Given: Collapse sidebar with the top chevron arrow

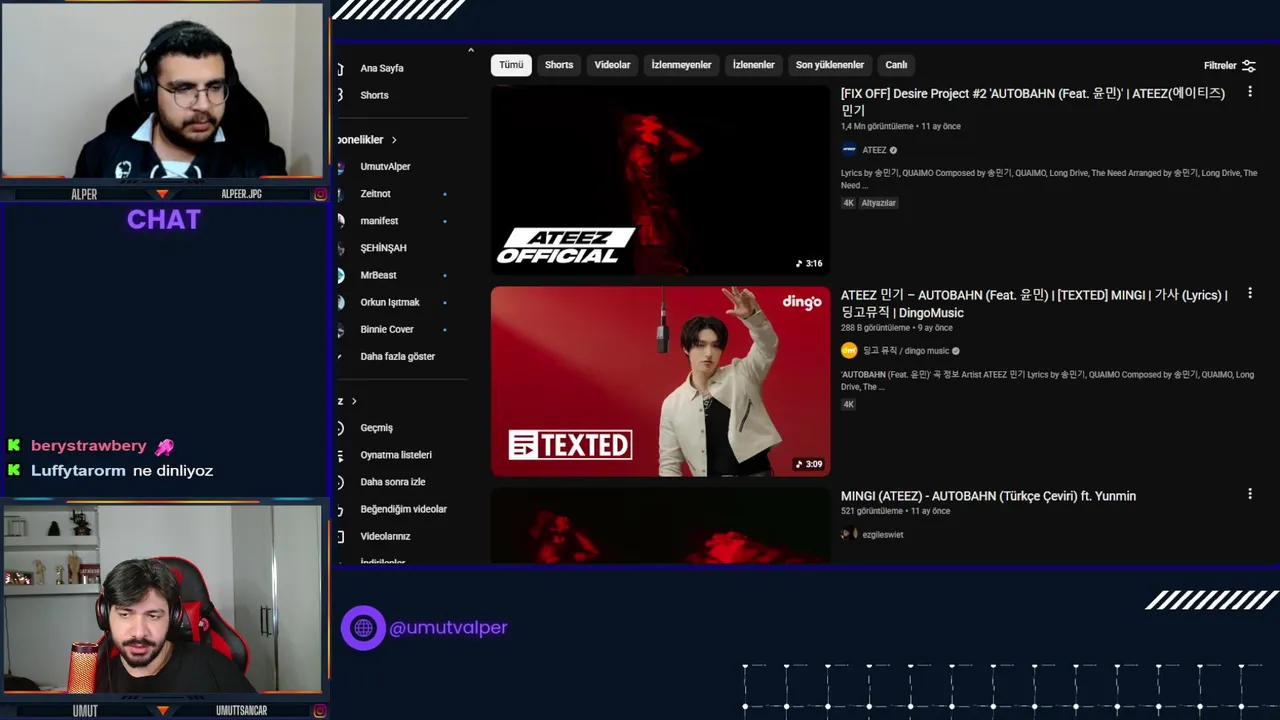Looking at the screenshot, I should tap(470, 50).
